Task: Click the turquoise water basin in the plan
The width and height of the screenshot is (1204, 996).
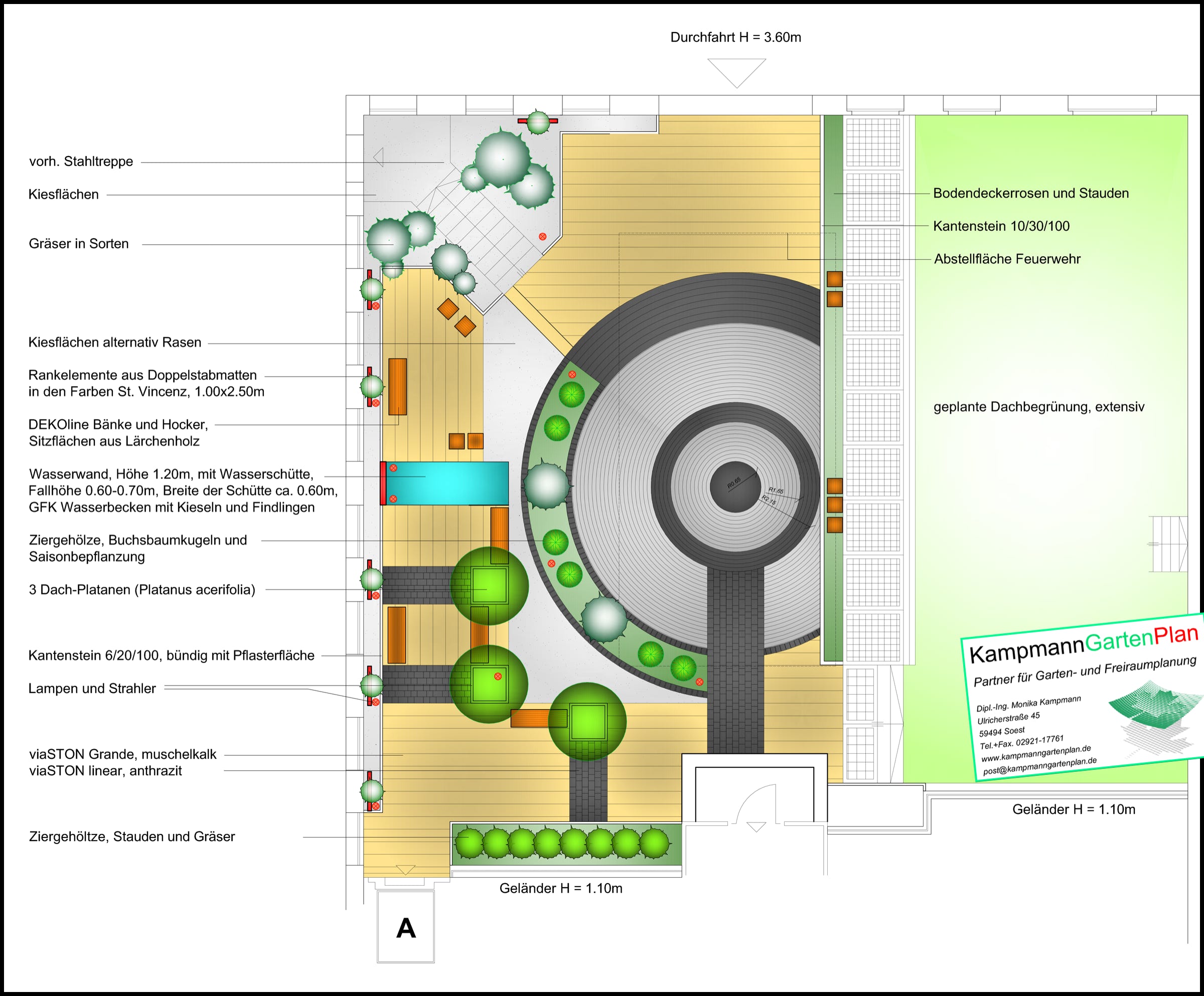Action: pyautogui.click(x=447, y=483)
